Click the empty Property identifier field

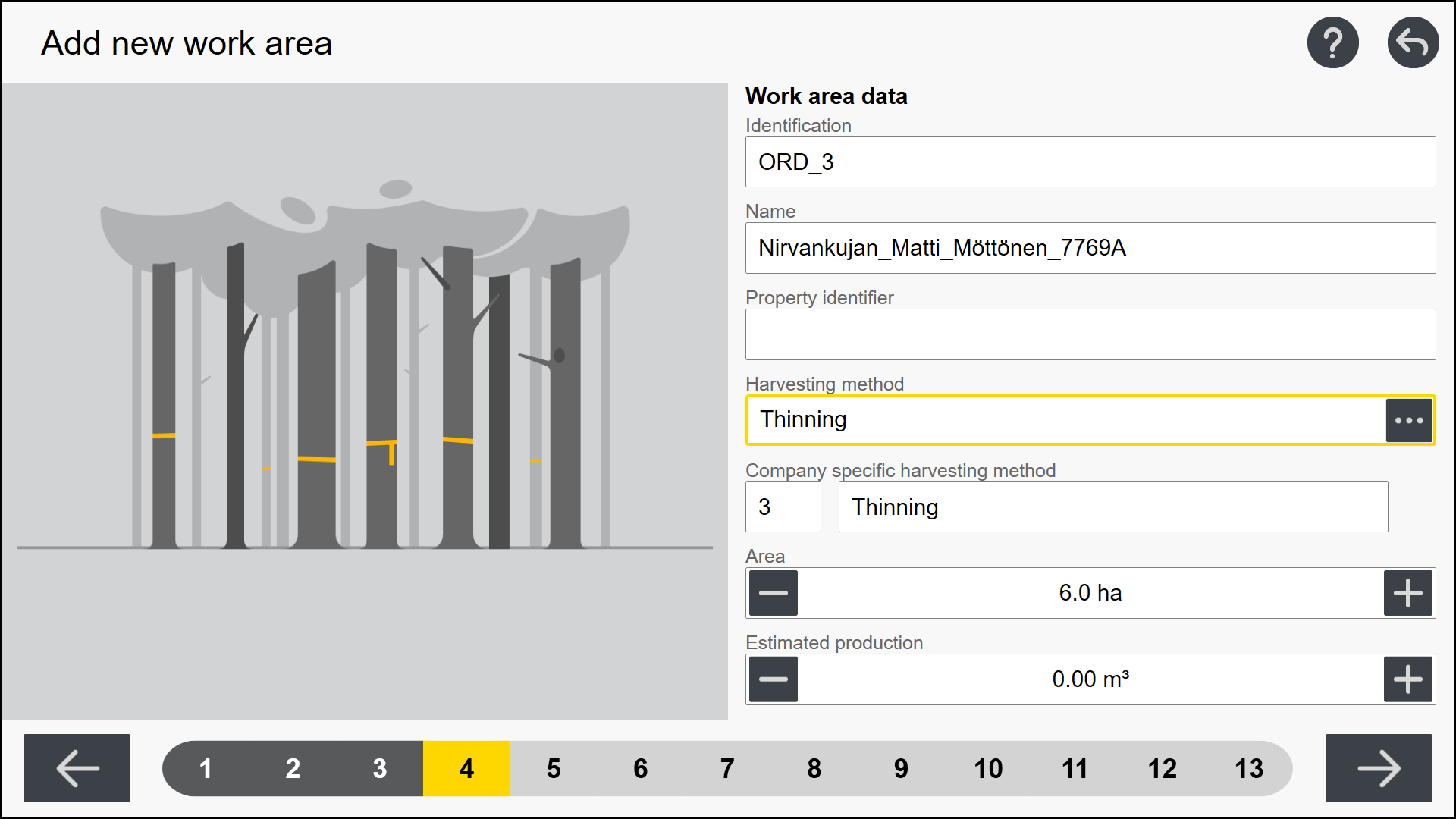click(x=1090, y=334)
